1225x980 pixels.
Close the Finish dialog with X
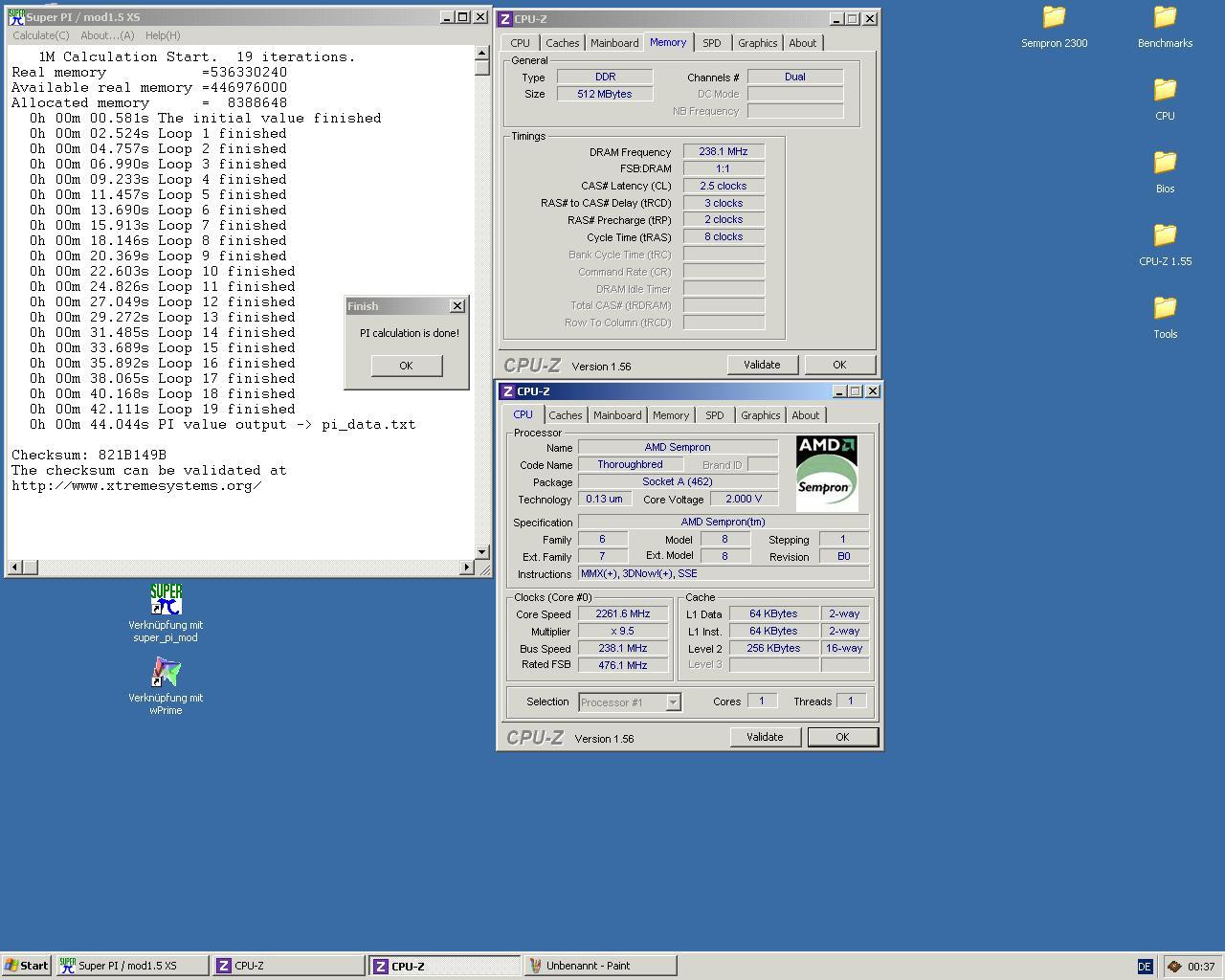457,305
